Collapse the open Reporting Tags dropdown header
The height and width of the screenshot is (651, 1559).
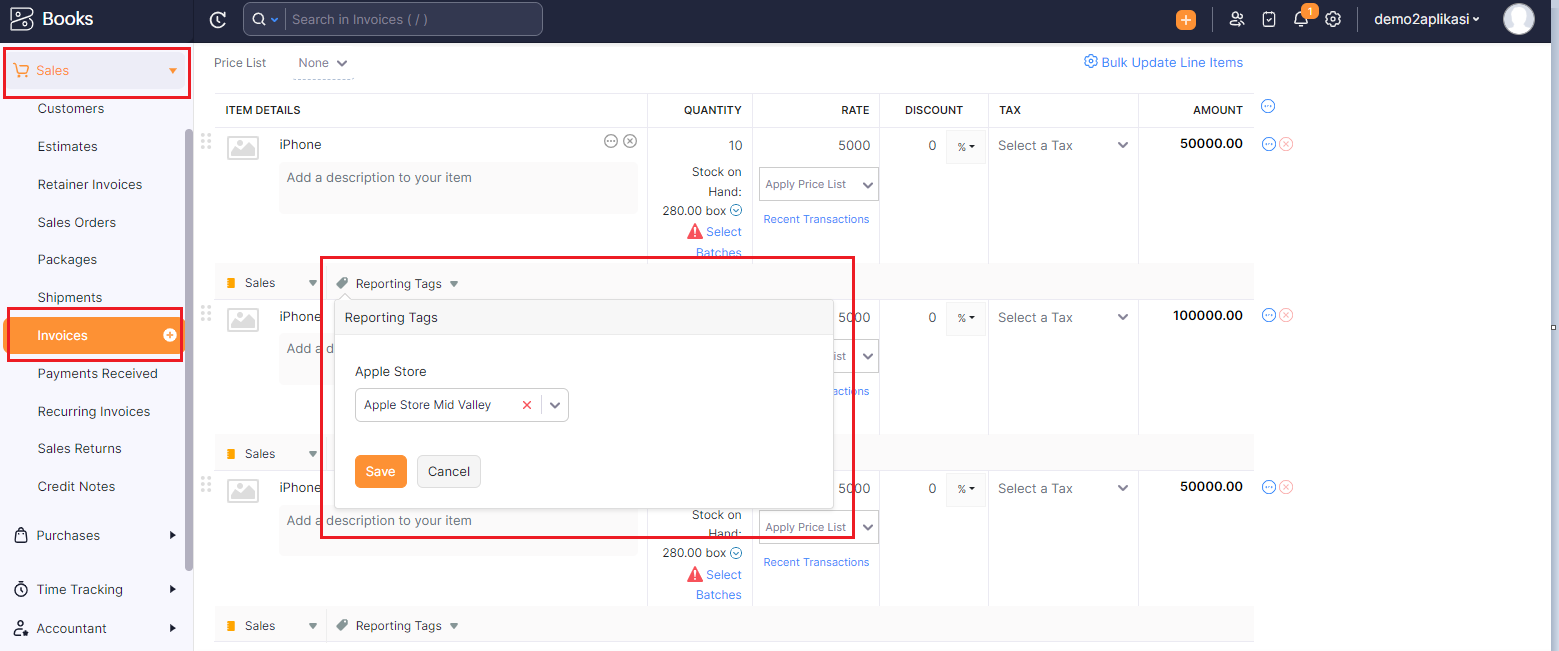point(398,284)
